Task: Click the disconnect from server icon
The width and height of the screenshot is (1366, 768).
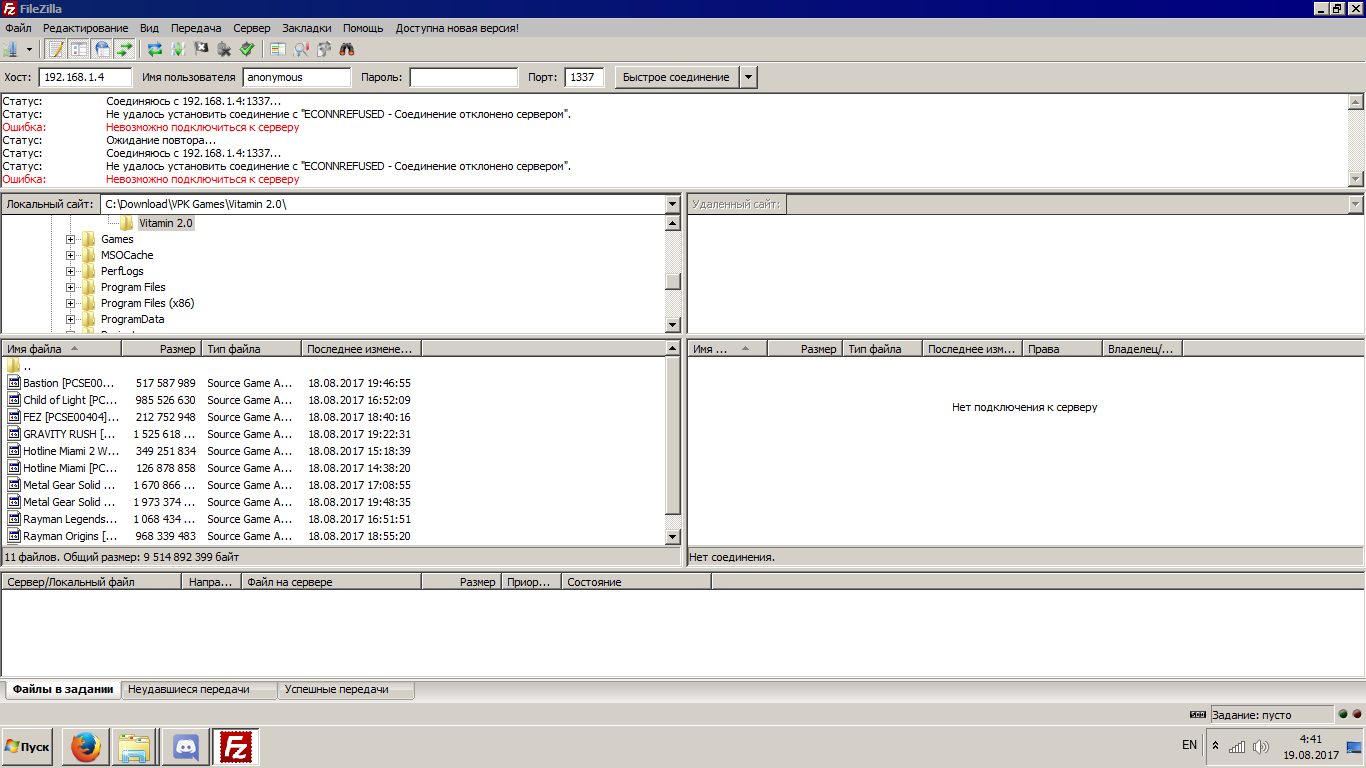Action: tap(224, 48)
